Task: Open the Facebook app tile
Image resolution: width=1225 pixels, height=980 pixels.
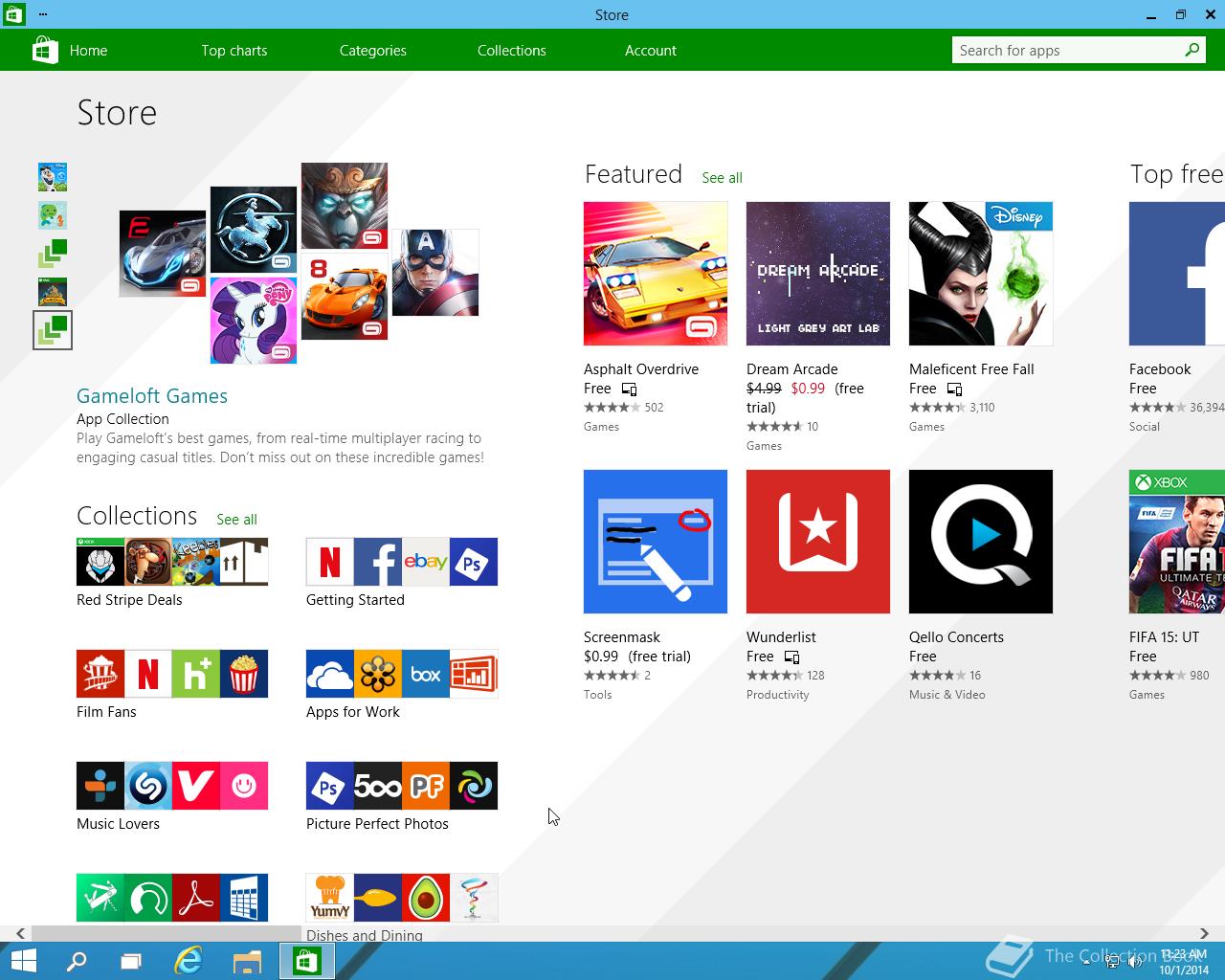Action: click(1177, 274)
